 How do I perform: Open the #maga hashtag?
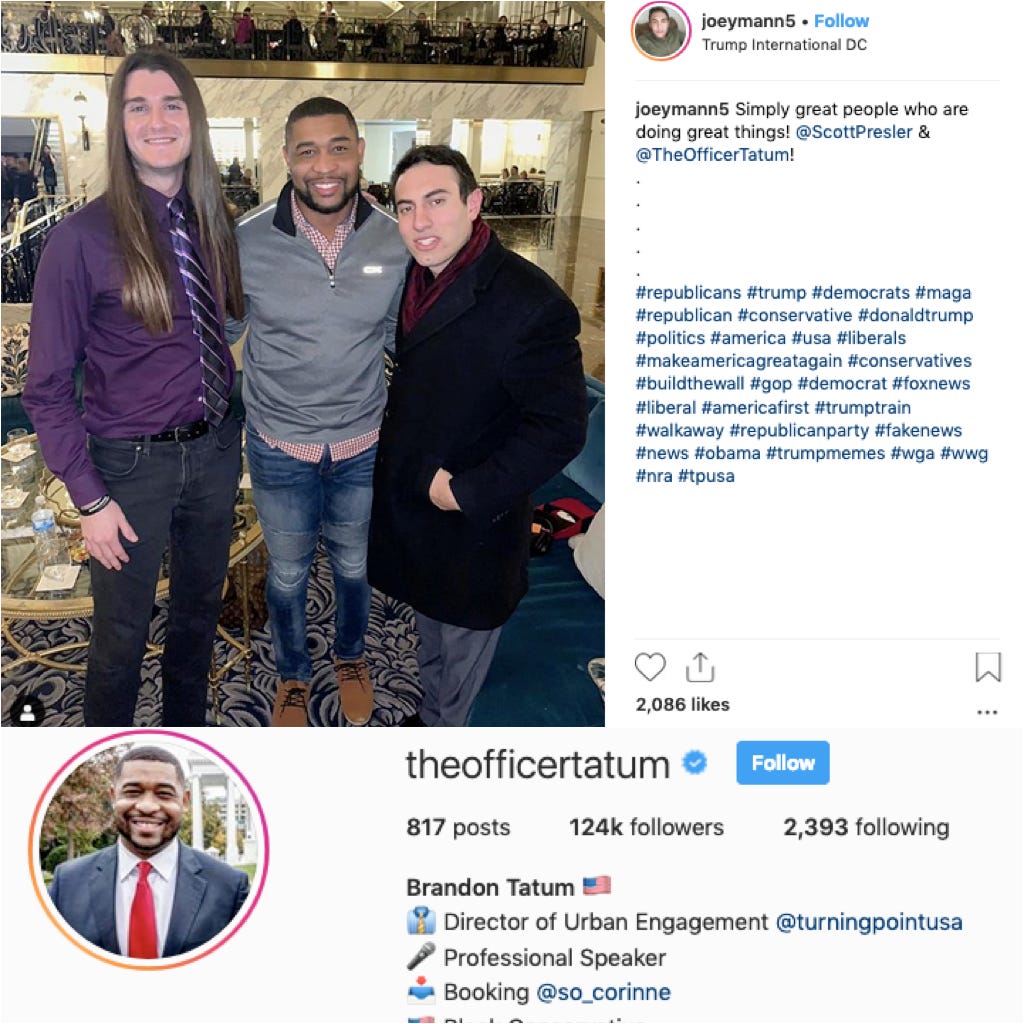tap(942, 293)
